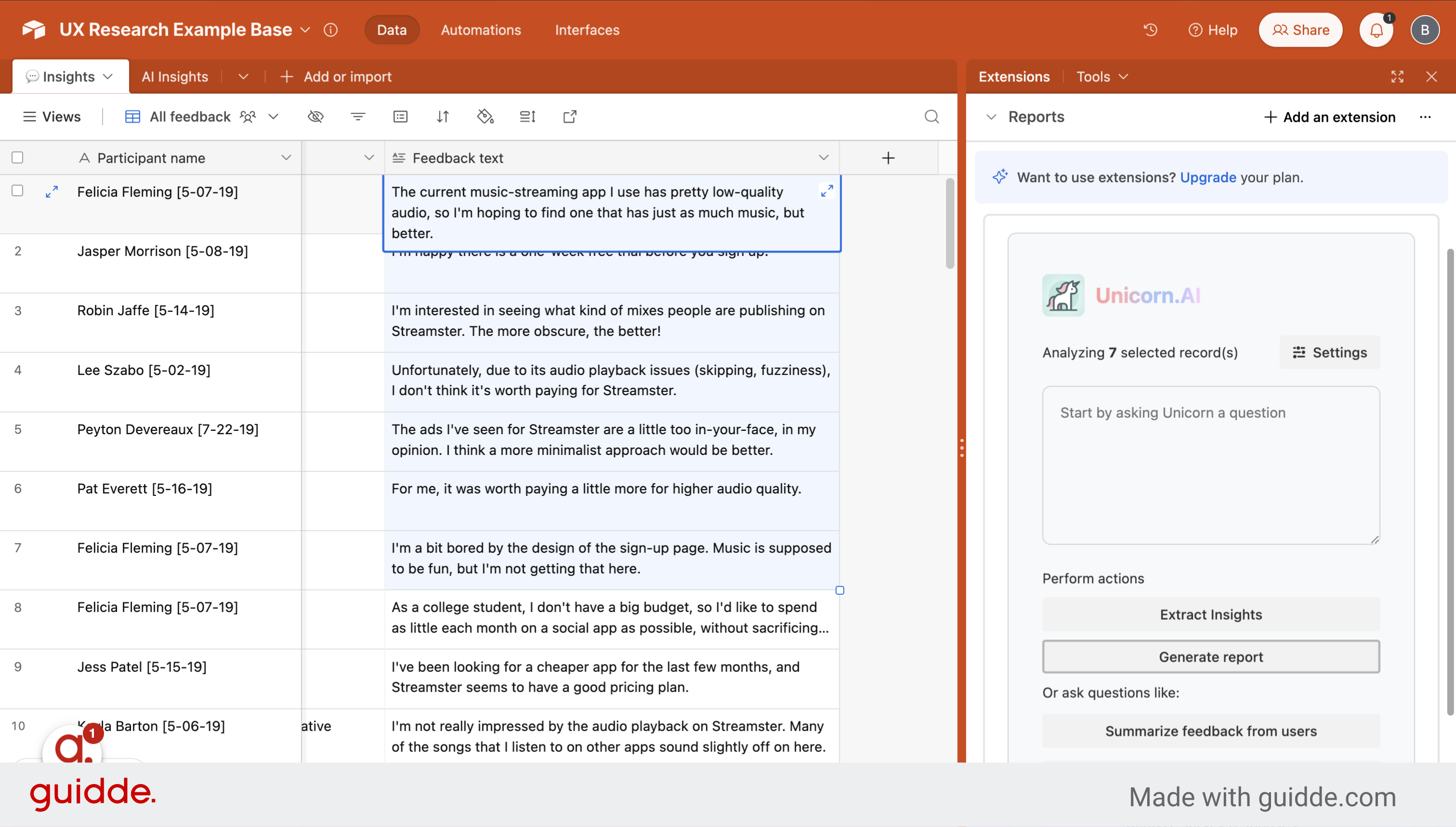This screenshot has height=827, width=1456.
Task: Expand Felicia Fleming record in row one
Action: (52, 192)
